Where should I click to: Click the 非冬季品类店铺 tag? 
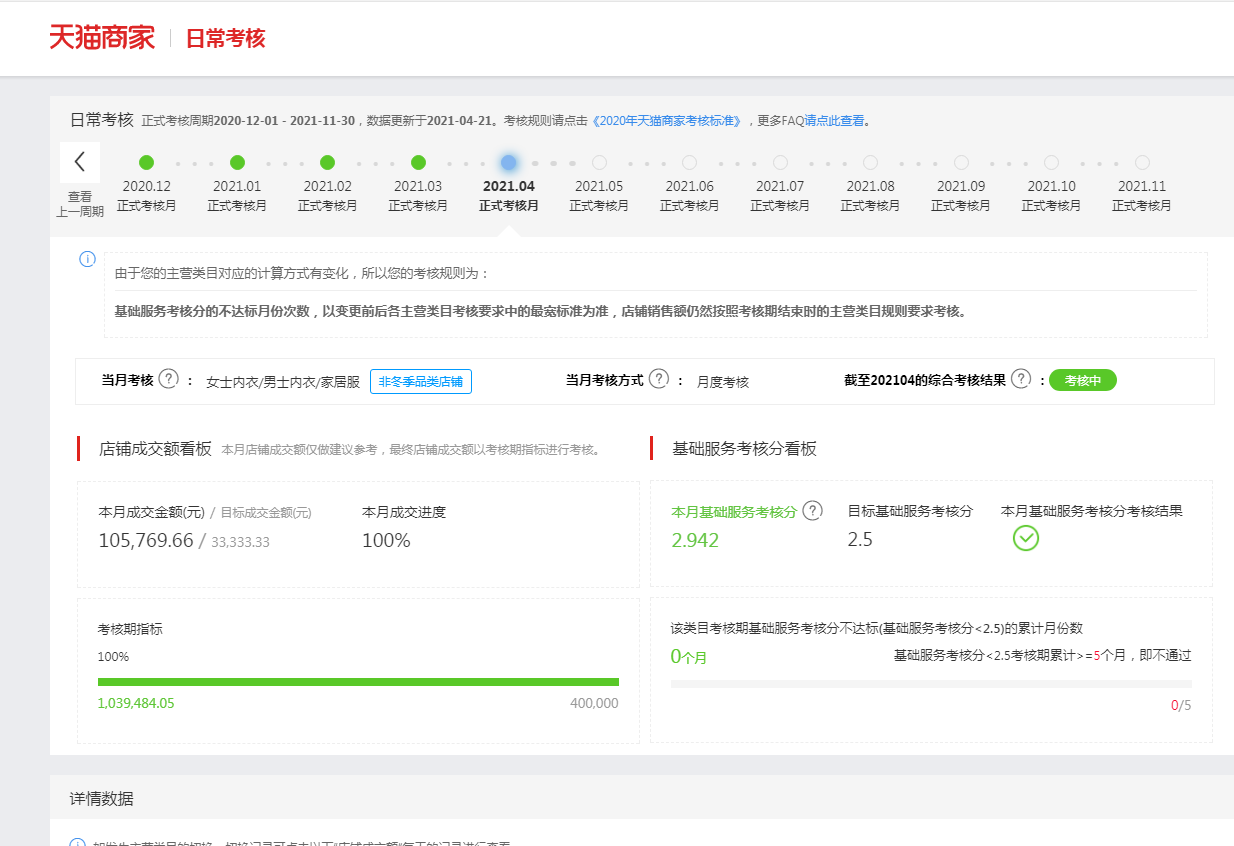coord(421,381)
